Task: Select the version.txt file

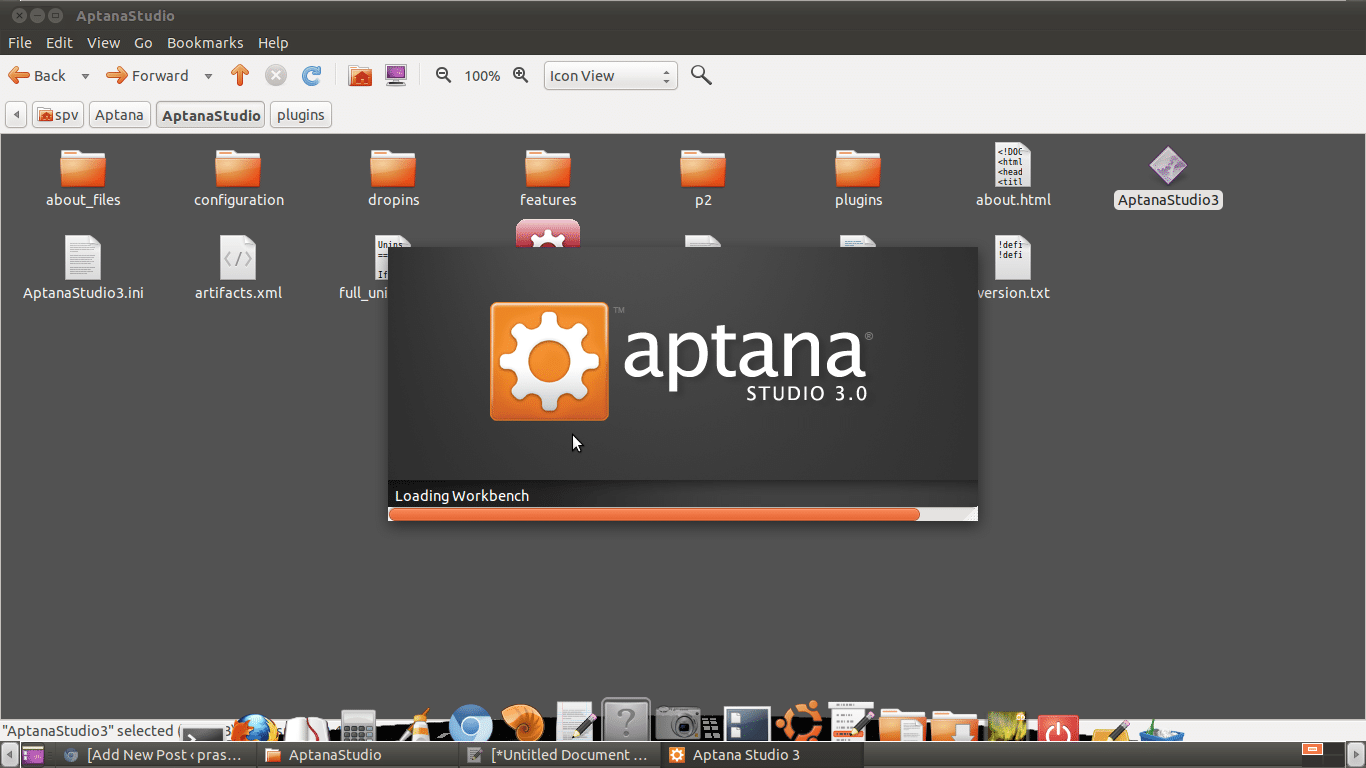Action: (x=1013, y=268)
